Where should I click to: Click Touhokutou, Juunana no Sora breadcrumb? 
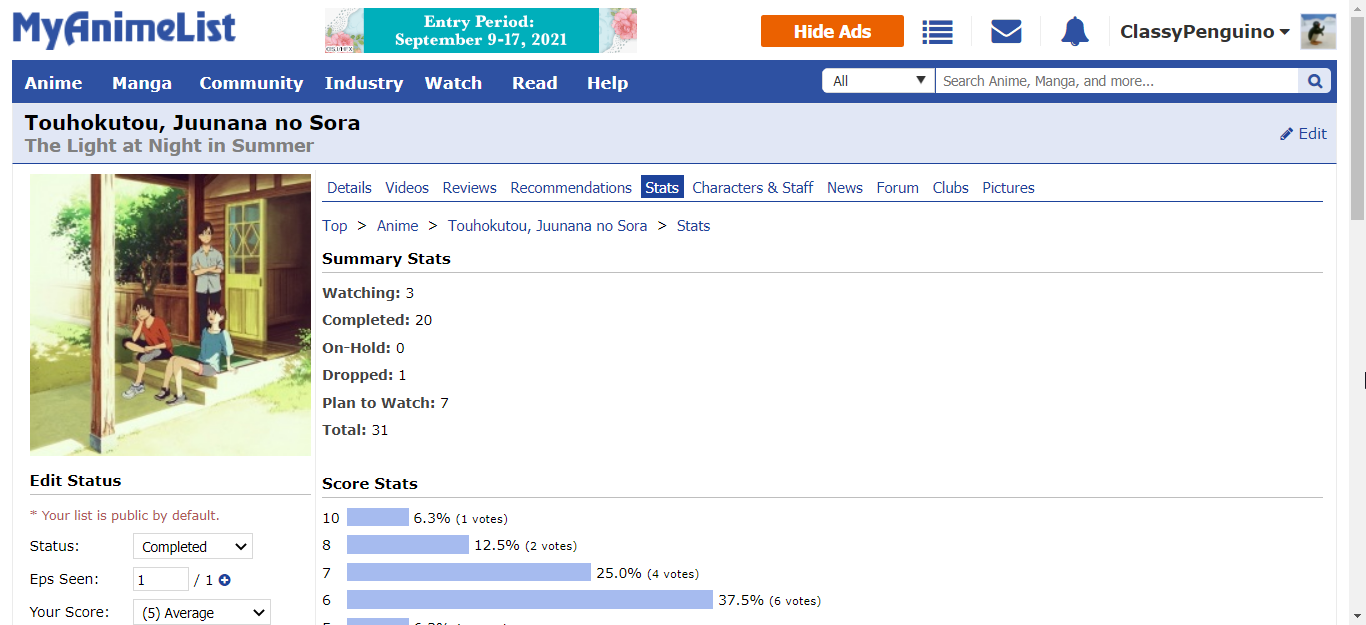pos(548,226)
